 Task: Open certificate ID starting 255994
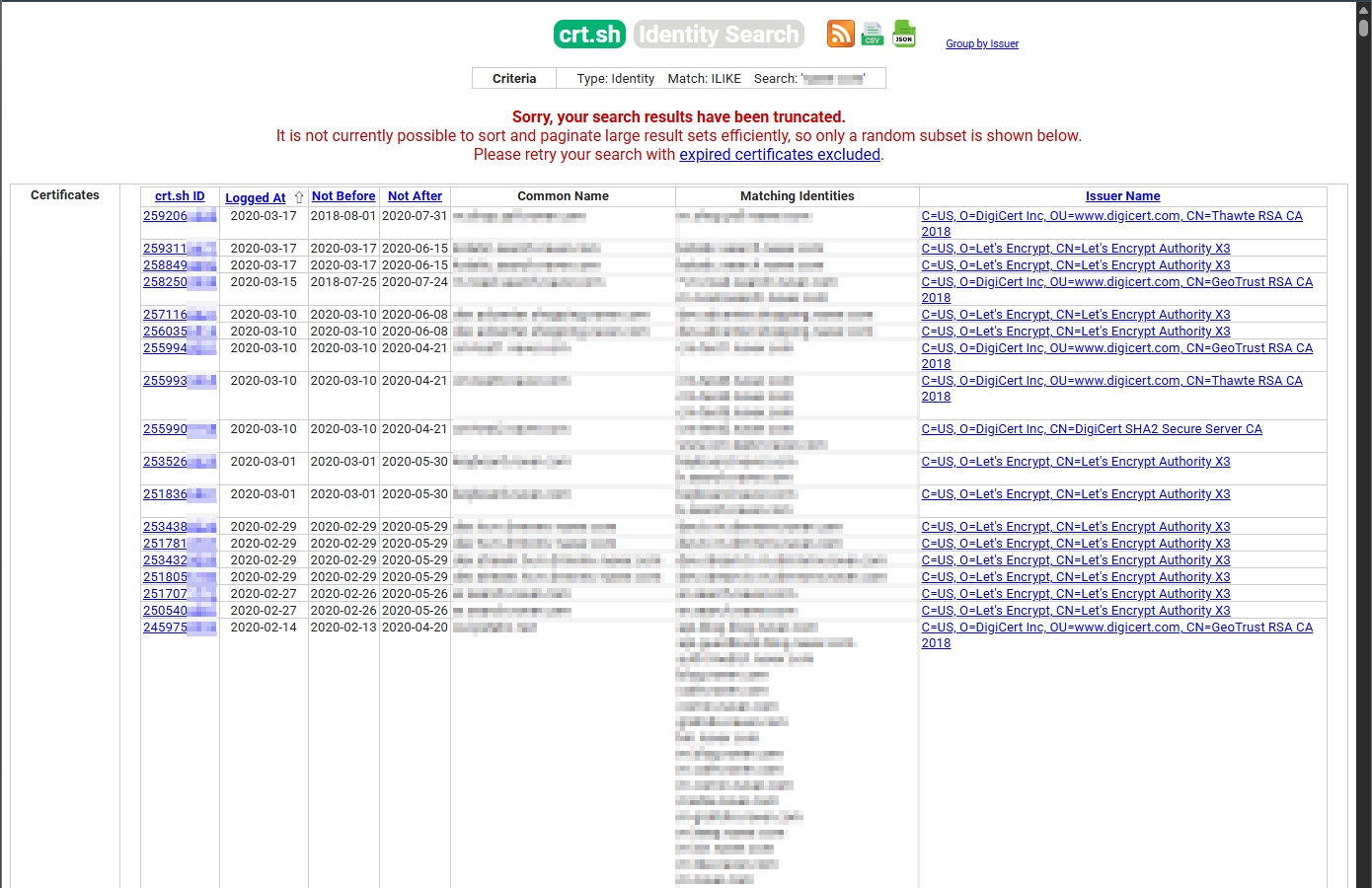[x=180, y=348]
